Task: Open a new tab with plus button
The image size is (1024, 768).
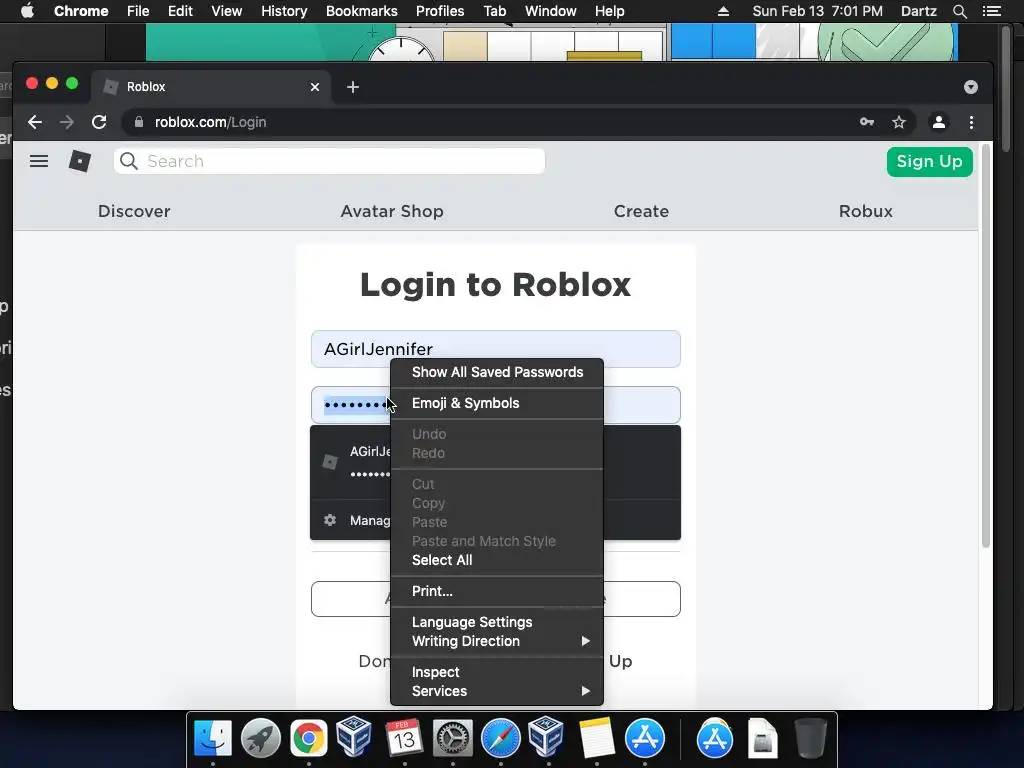Action: 353,87
